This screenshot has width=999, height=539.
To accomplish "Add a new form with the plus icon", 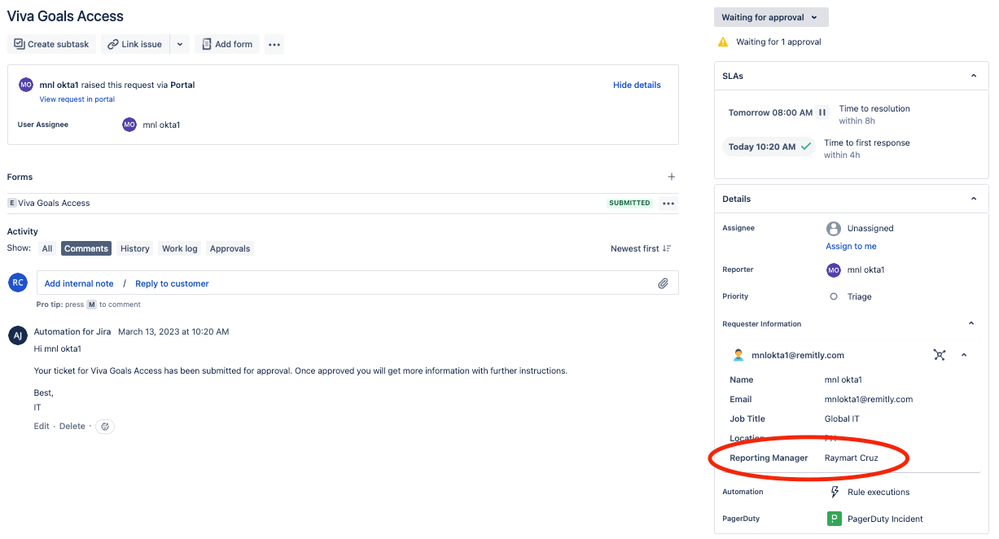I will click(x=671, y=176).
